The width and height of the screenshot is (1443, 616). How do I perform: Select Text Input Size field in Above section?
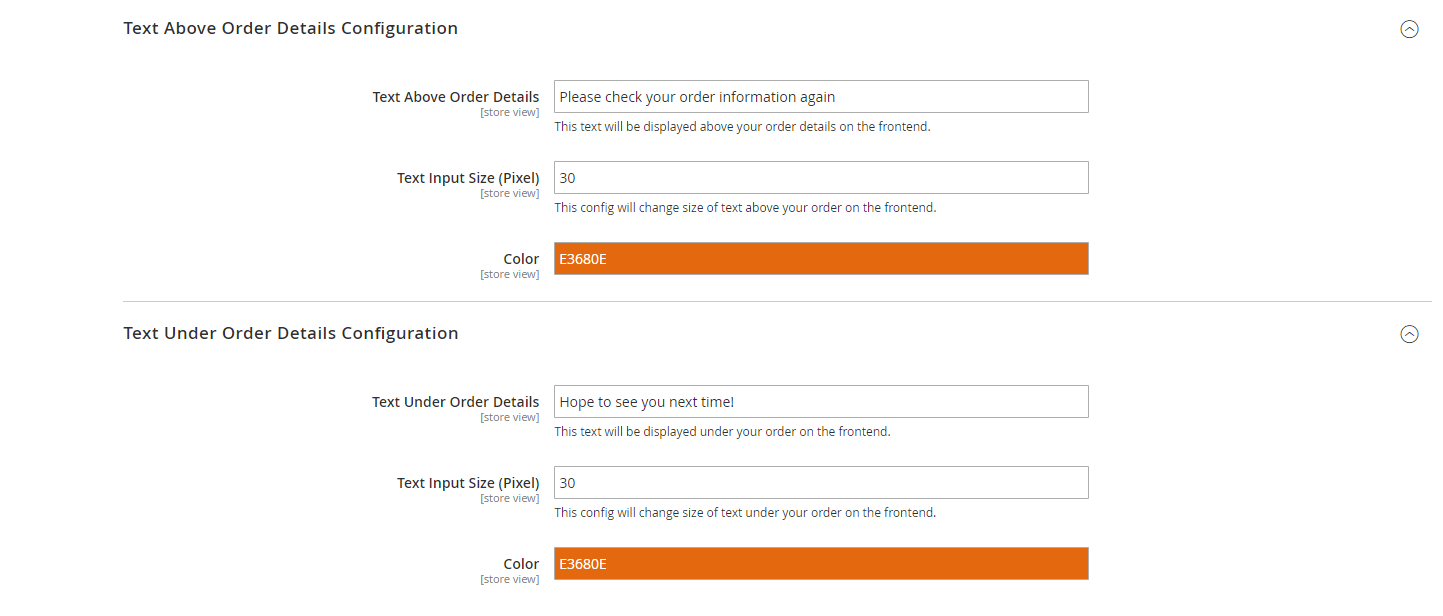(x=820, y=178)
